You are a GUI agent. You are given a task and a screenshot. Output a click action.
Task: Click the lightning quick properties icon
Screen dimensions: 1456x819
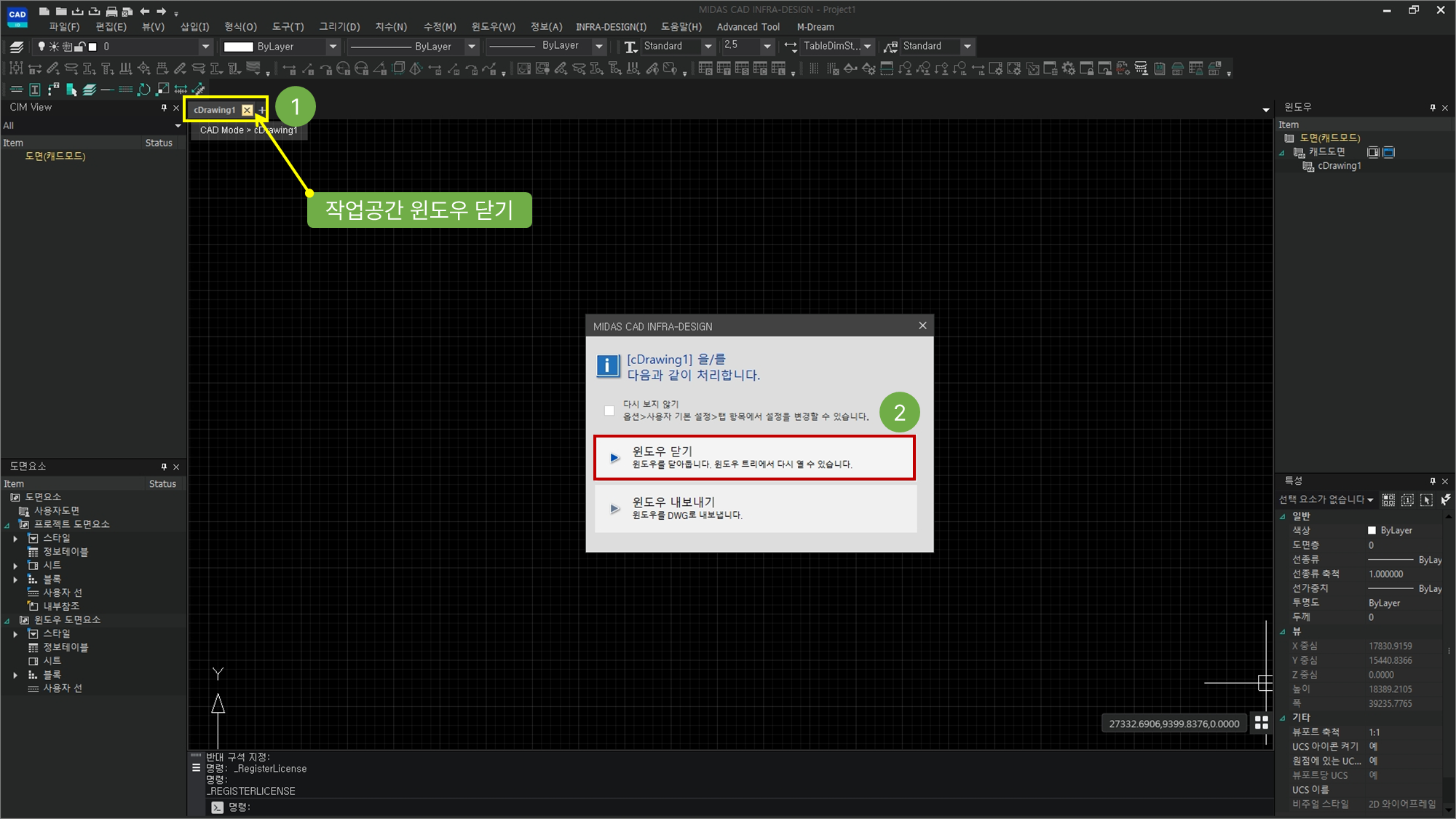click(x=1445, y=499)
